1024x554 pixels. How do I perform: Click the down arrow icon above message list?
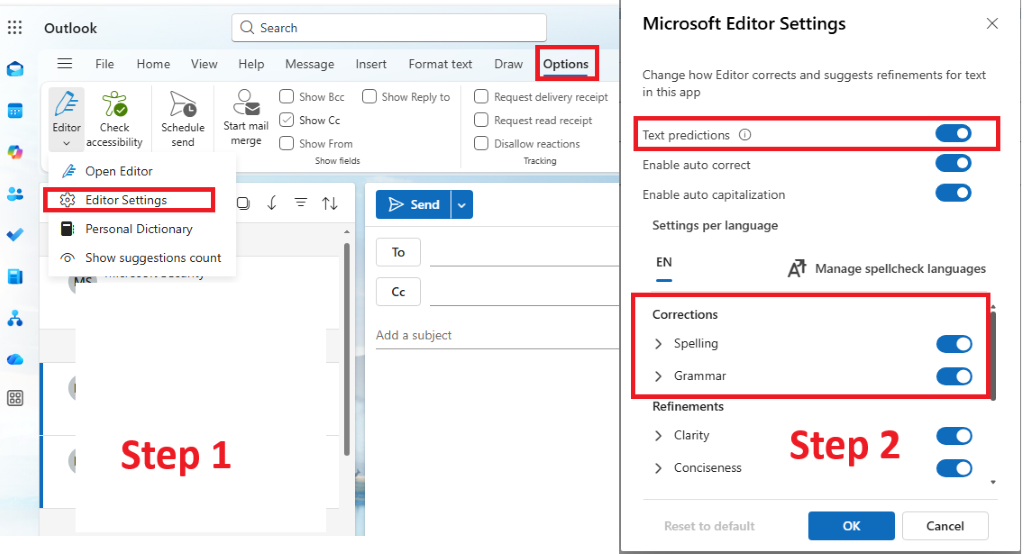(x=272, y=203)
